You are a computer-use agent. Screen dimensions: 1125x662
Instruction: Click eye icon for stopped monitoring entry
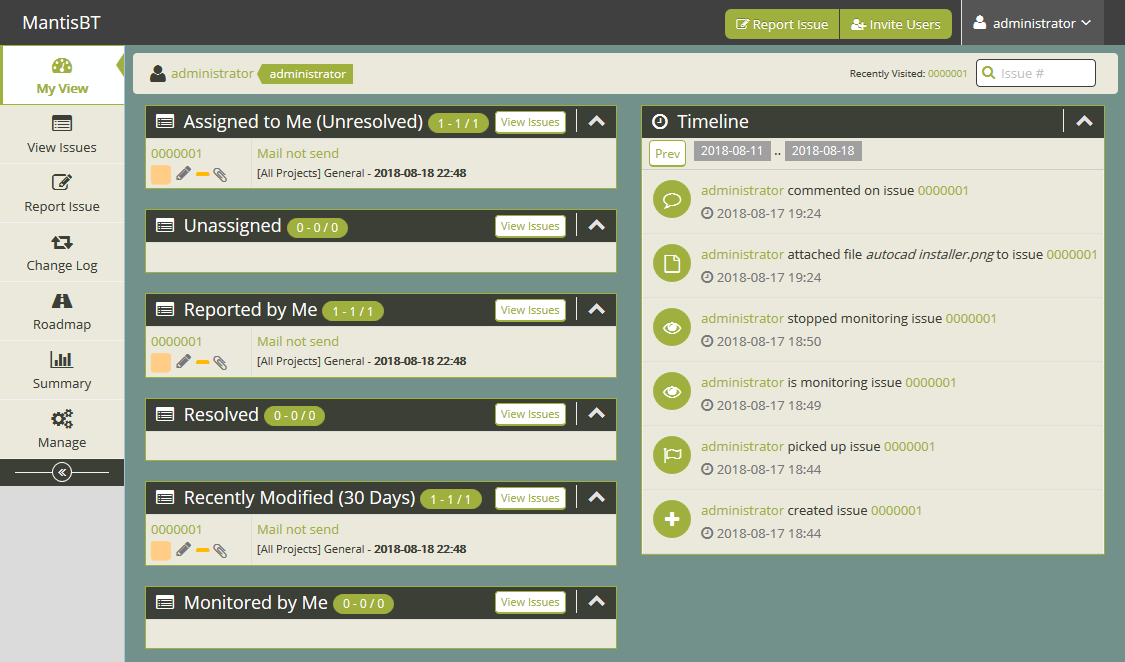pyautogui.click(x=672, y=327)
